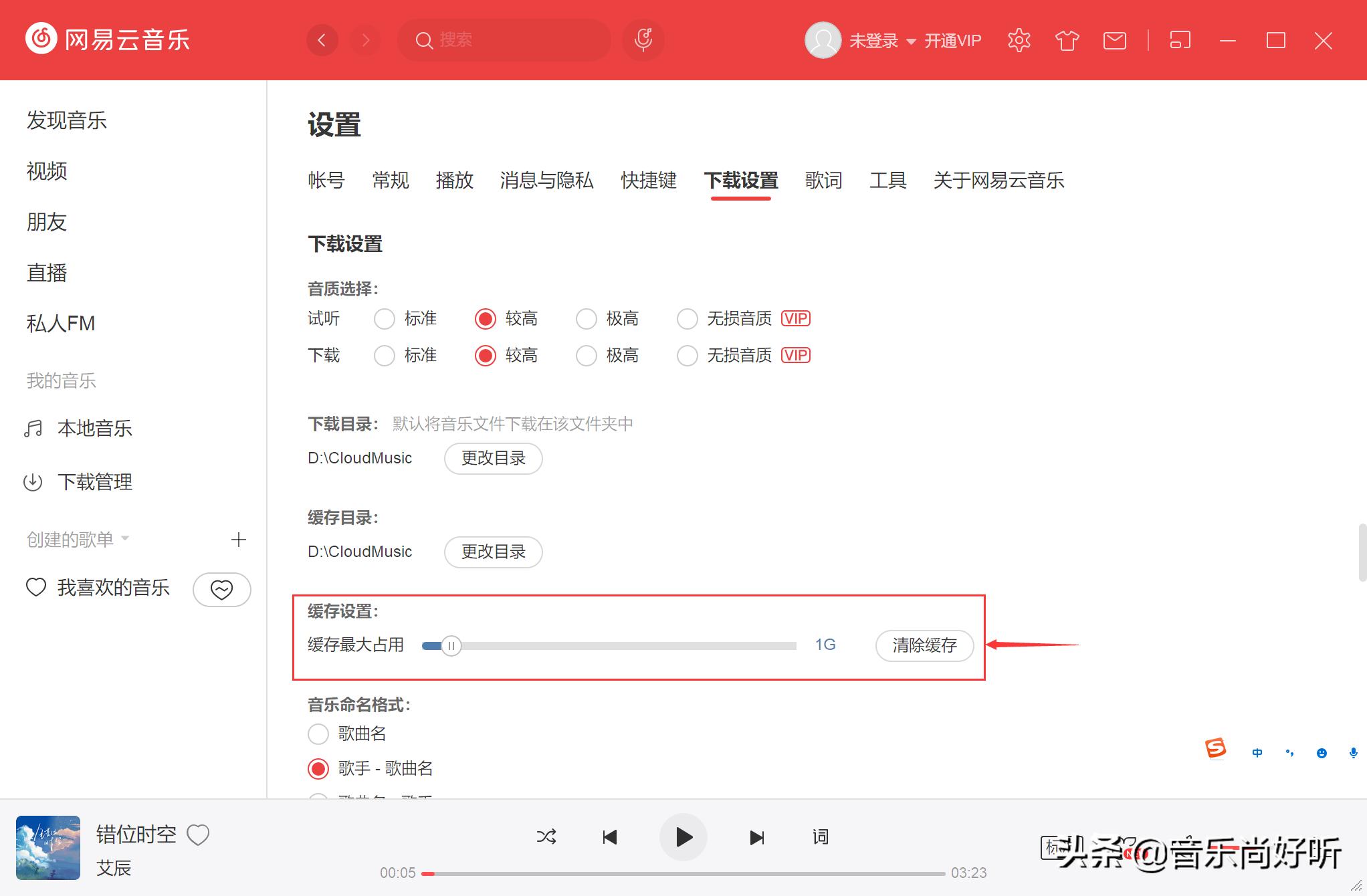Image resolution: width=1367 pixels, height=896 pixels.
Task: Click 更改目录 for the download folder
Action: (493, 458)
